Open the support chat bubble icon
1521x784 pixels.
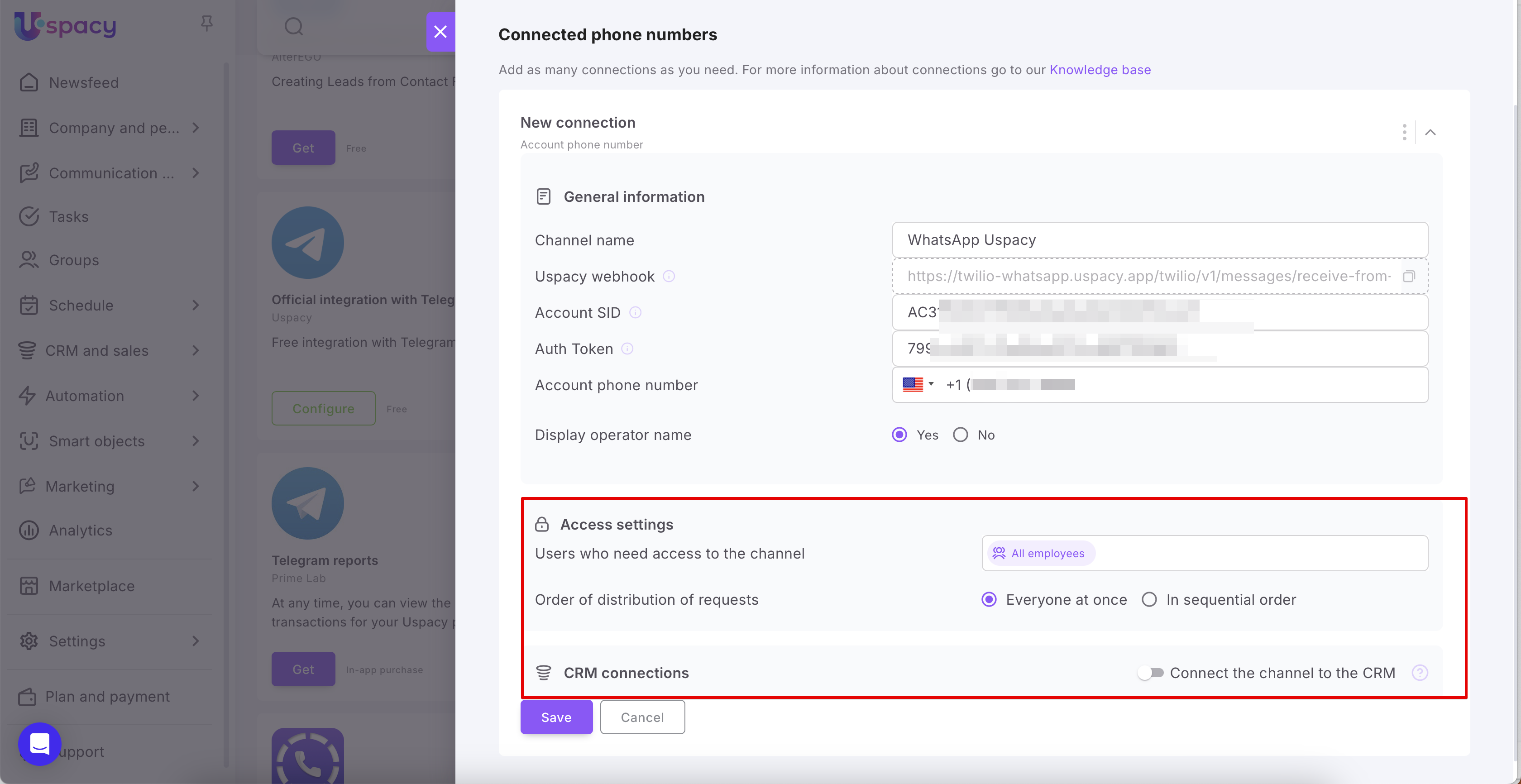point(39,744)
